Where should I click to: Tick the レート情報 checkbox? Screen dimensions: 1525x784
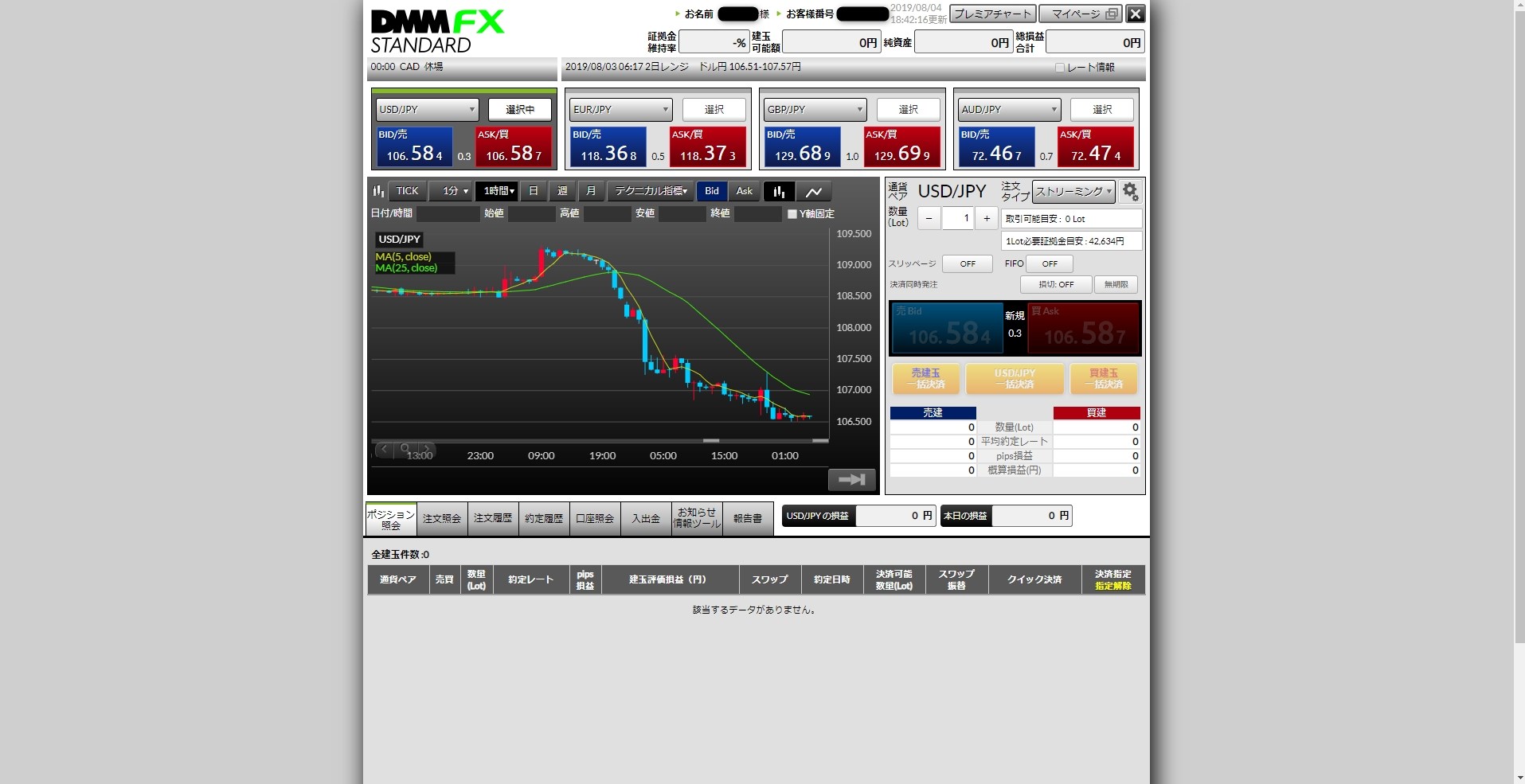pyautogui.click(x=1059, y=68)
